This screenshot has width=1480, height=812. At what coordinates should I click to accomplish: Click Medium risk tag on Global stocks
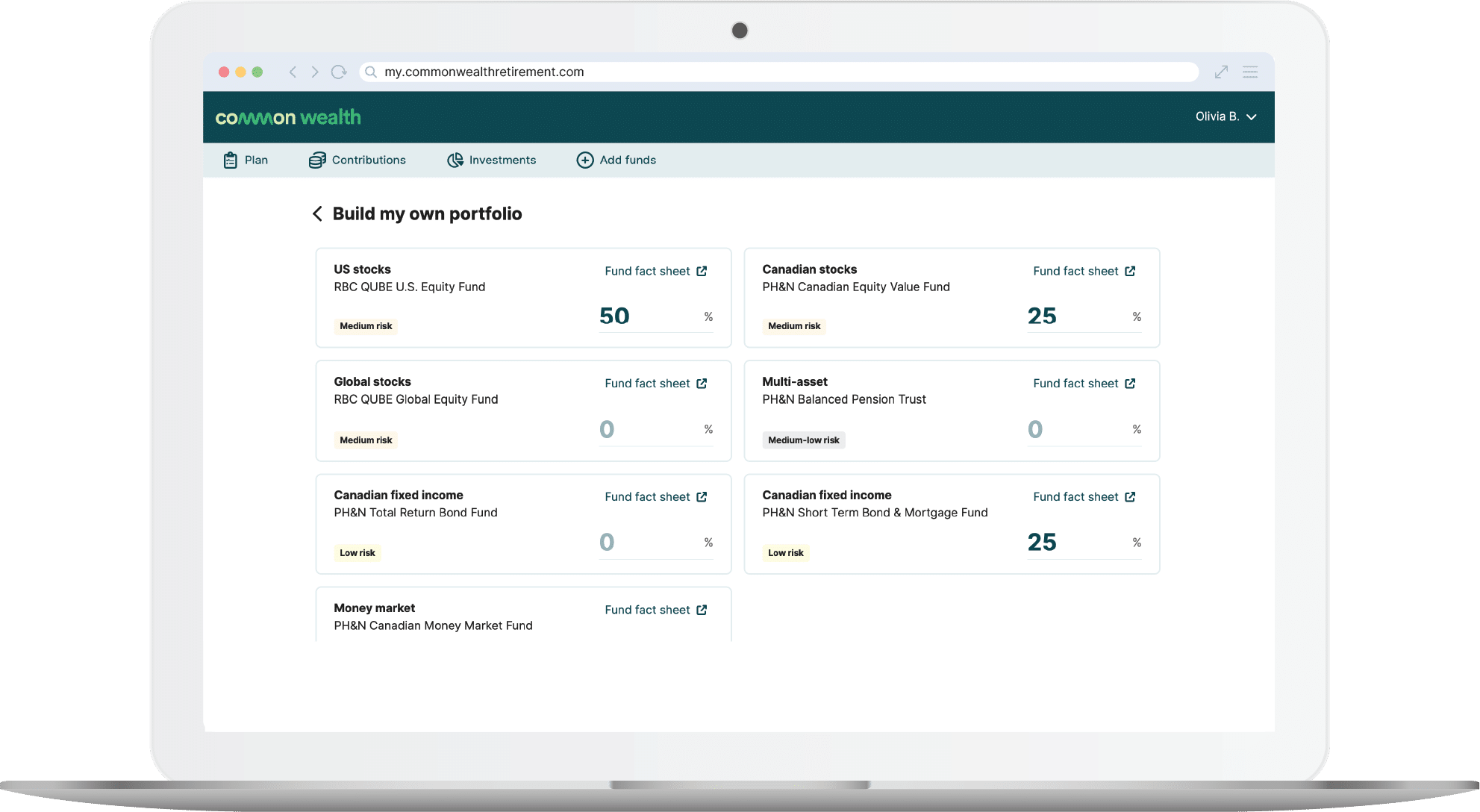pyautogui.click(x=366, y=440)
